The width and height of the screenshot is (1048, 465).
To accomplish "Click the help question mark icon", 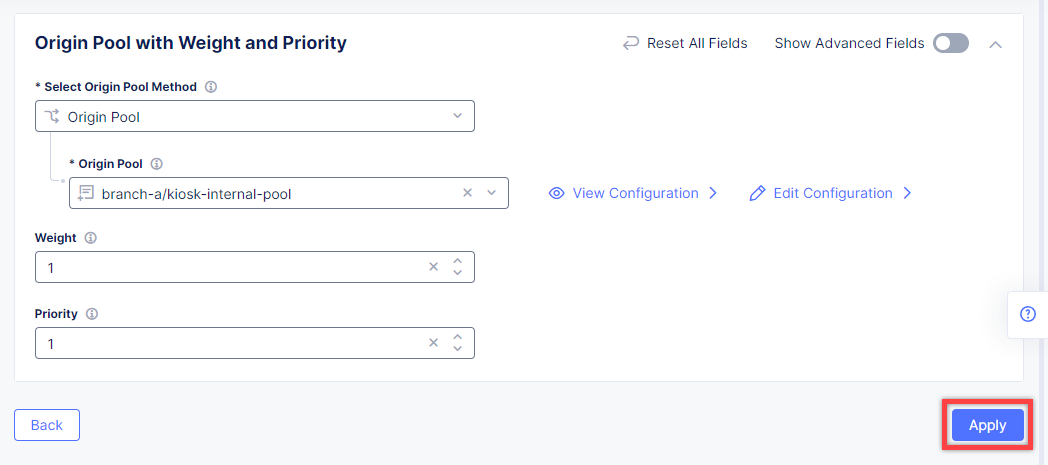I will click(x=1027, y=314).
